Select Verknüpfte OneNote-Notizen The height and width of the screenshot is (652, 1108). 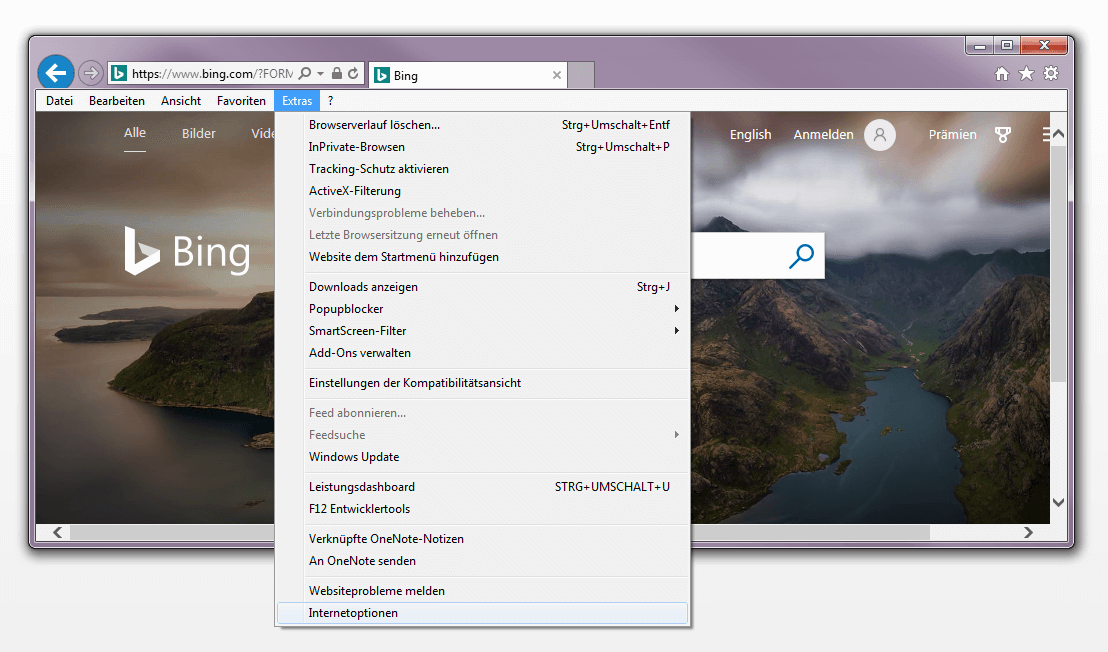coord(483,539)
